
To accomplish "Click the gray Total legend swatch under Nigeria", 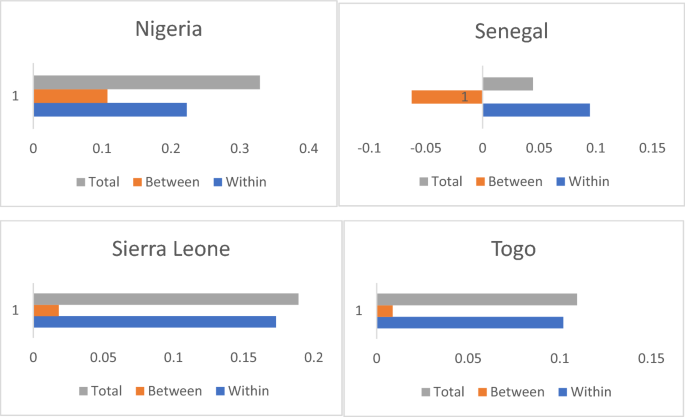I will [82, 182].
